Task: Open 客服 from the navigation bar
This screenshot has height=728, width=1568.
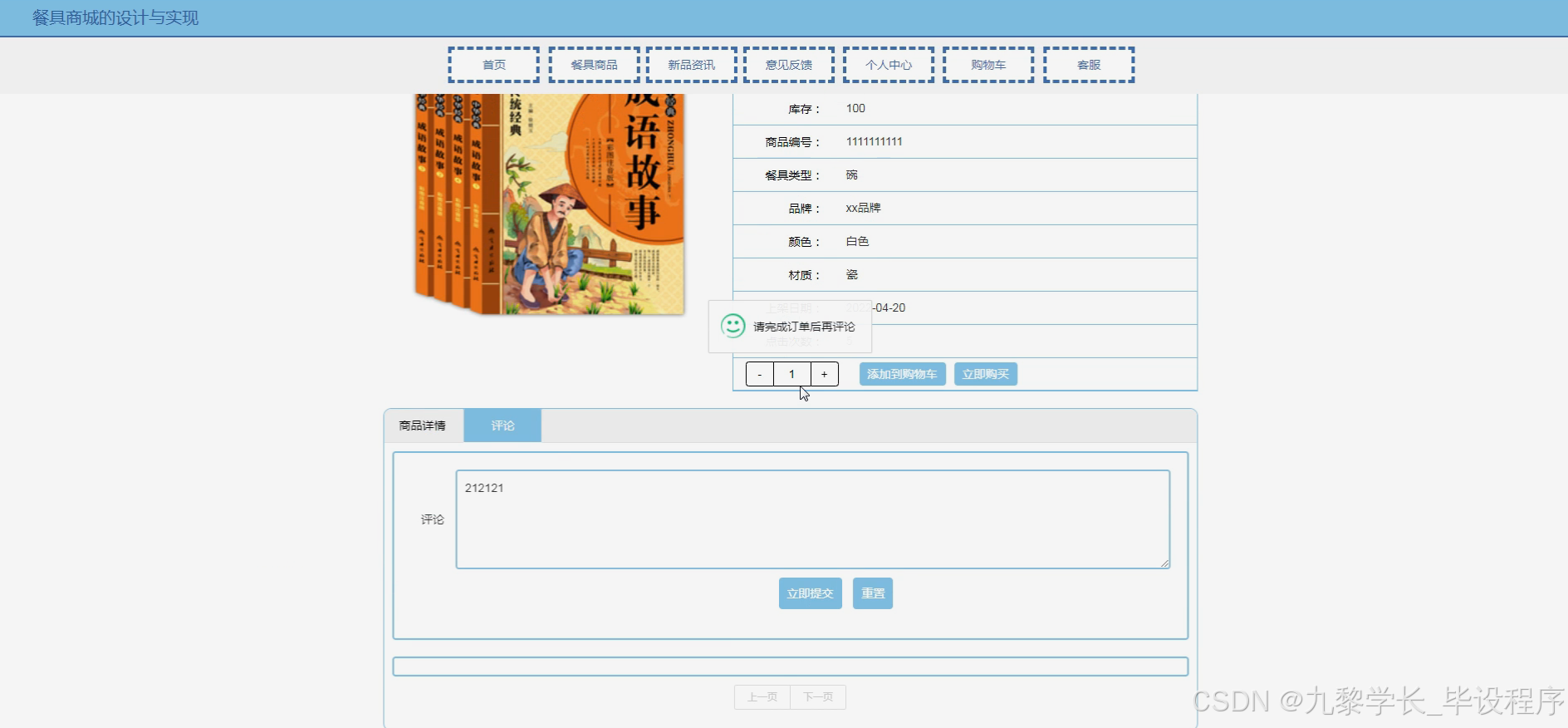Action: click(1089, 65)
